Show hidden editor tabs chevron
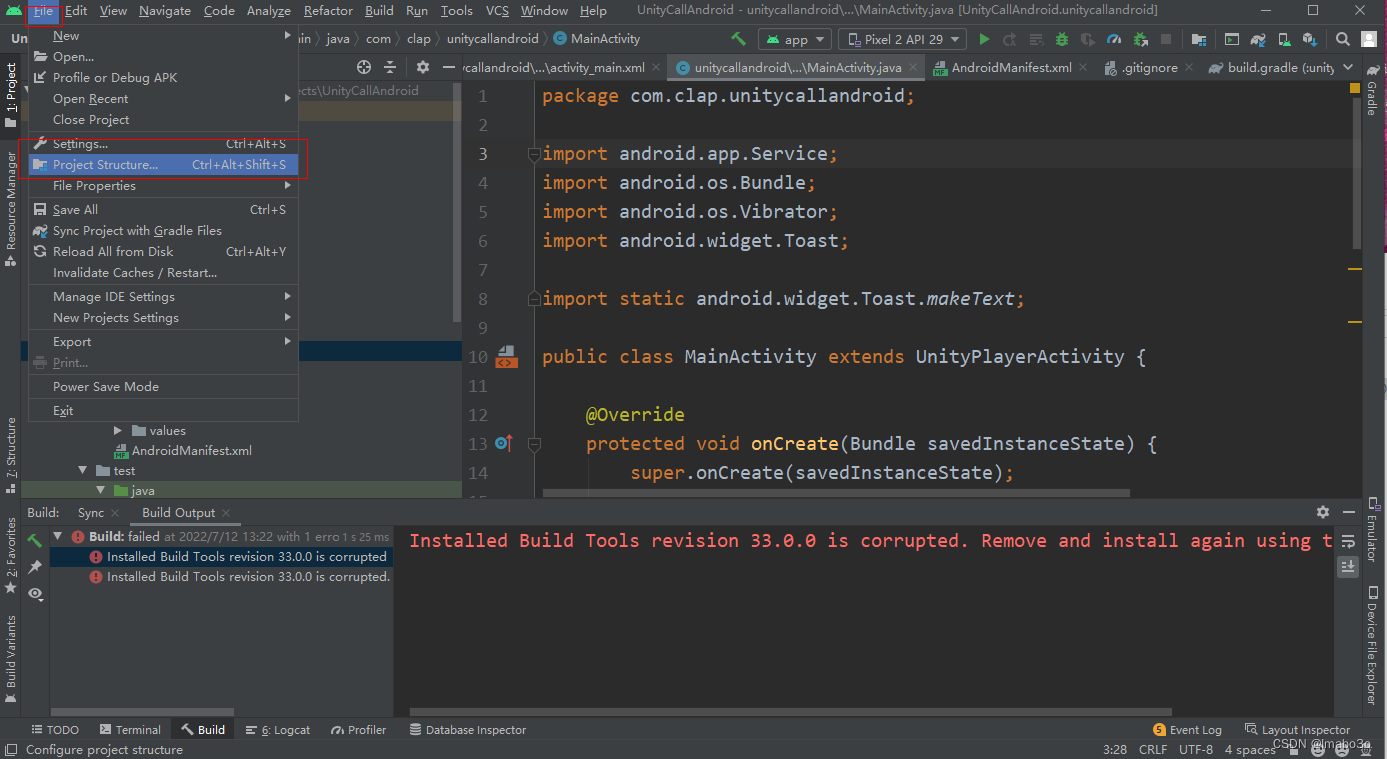Image resolution: width=1387 pixels, height=759 pixels. point(1348,67)
